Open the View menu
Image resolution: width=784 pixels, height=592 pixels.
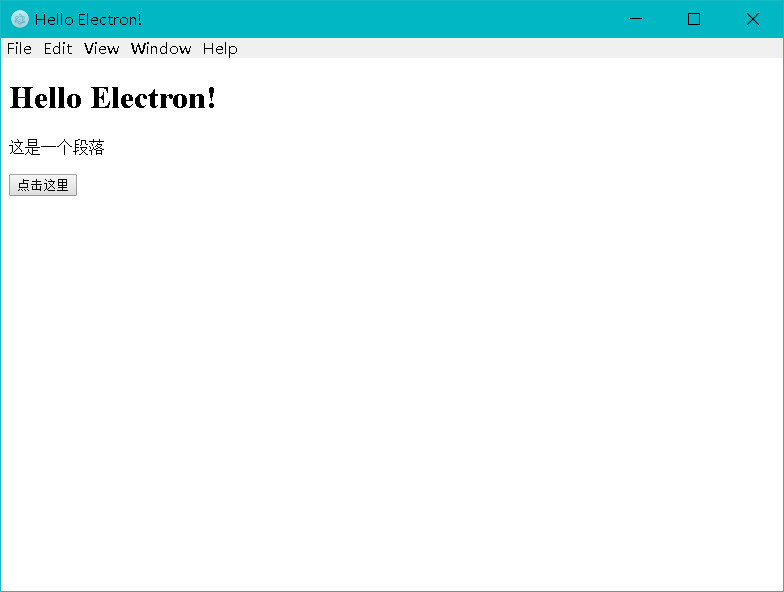pyautogui.click(x=102, y=48)
